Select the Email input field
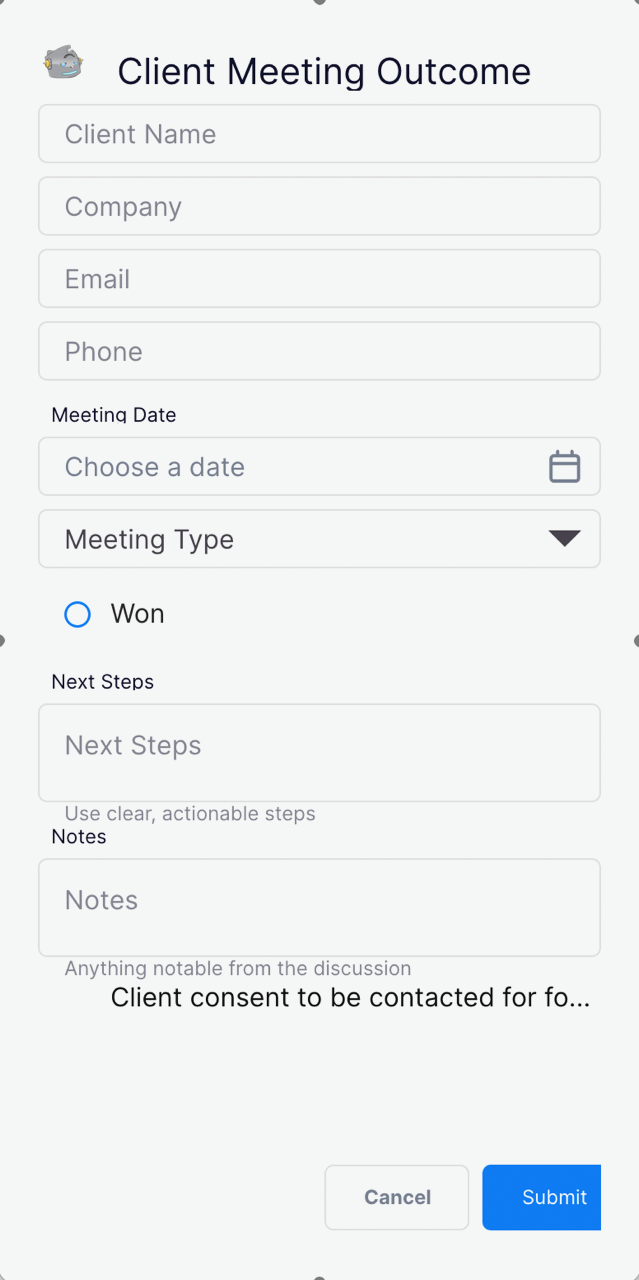Screen dimensions: 639x1280 point(319,279)
